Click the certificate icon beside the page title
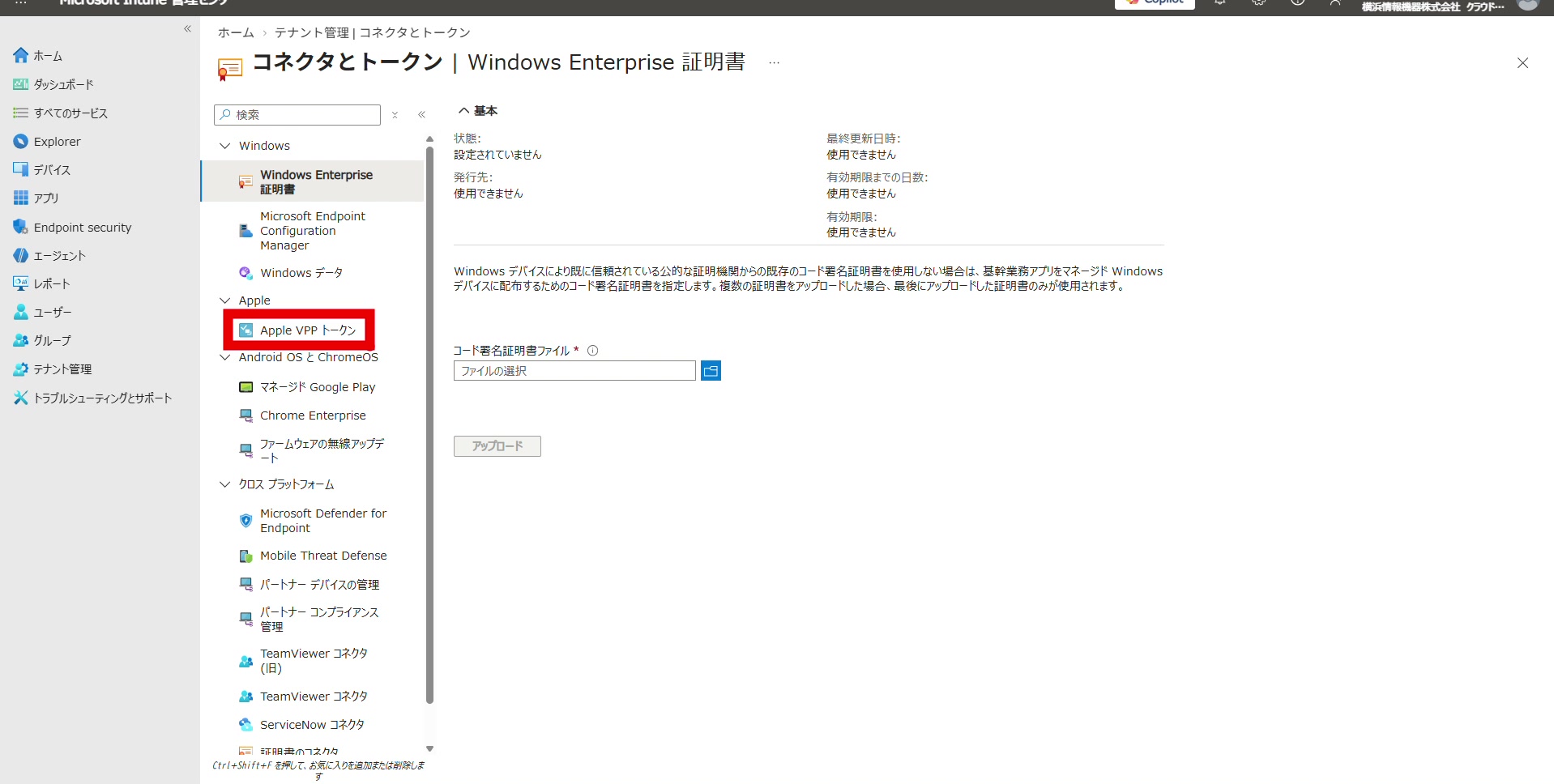This screenshot has height=784, width=1554. (x=229, y=68)
